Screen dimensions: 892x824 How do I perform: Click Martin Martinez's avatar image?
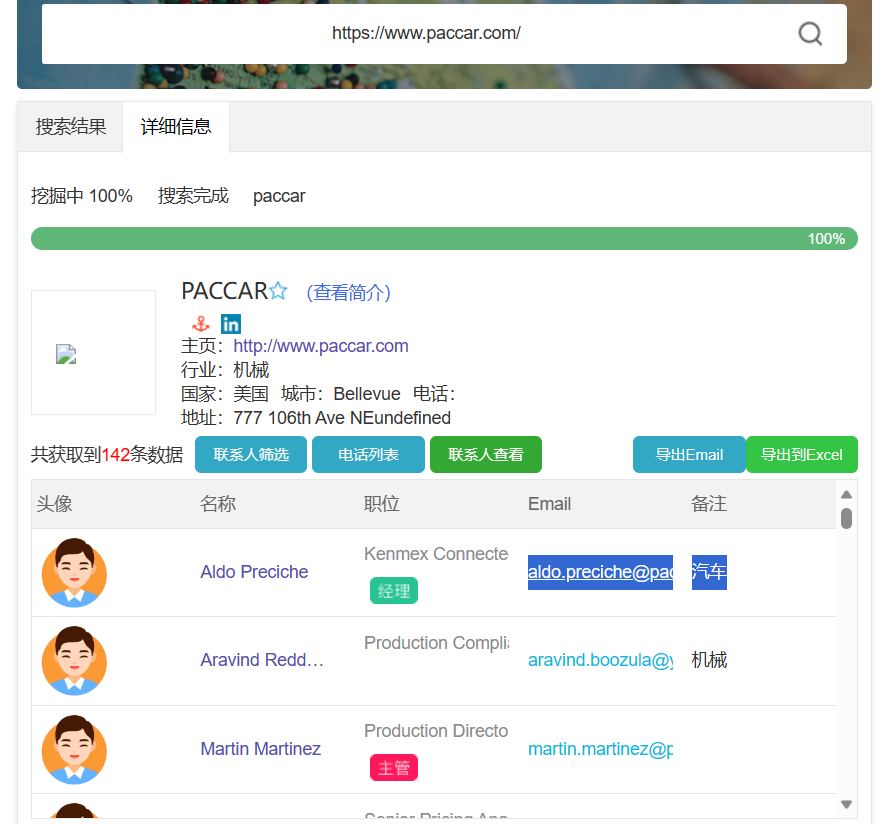74,749
